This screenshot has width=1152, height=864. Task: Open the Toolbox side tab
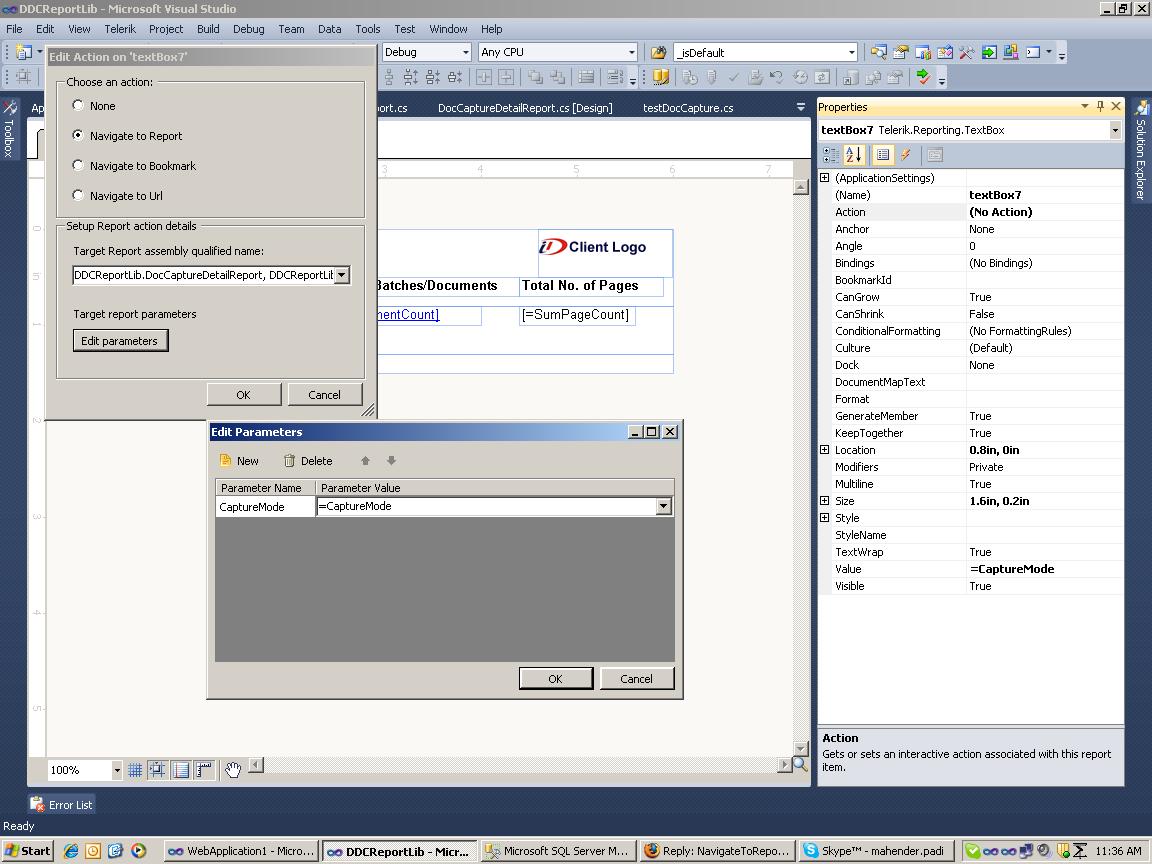9,130
